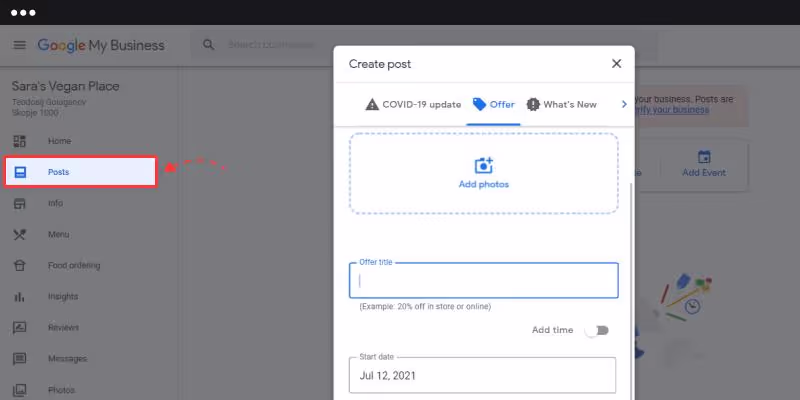Image resolution: width=800 pixels, height=400 pixels.
Task: Open the hamburger main menu
Action: [x=19, y=45]
